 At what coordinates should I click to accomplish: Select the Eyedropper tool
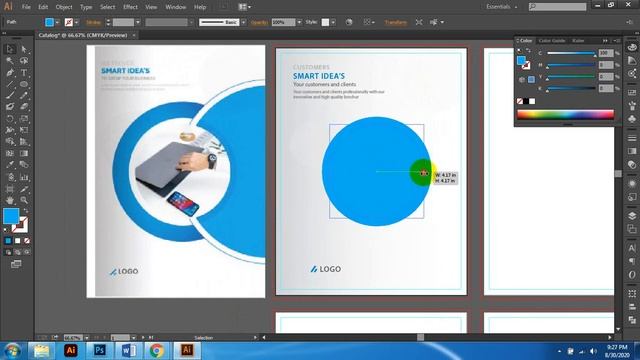(10, 165)
